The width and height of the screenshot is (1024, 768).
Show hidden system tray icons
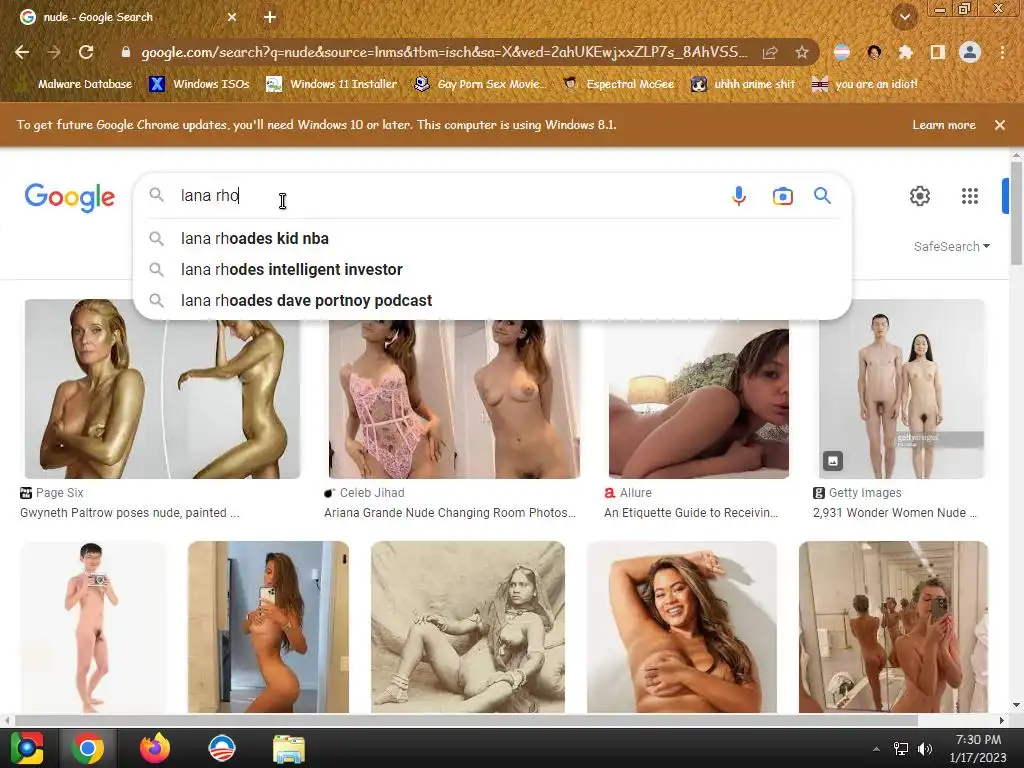[x=876, y=748]
